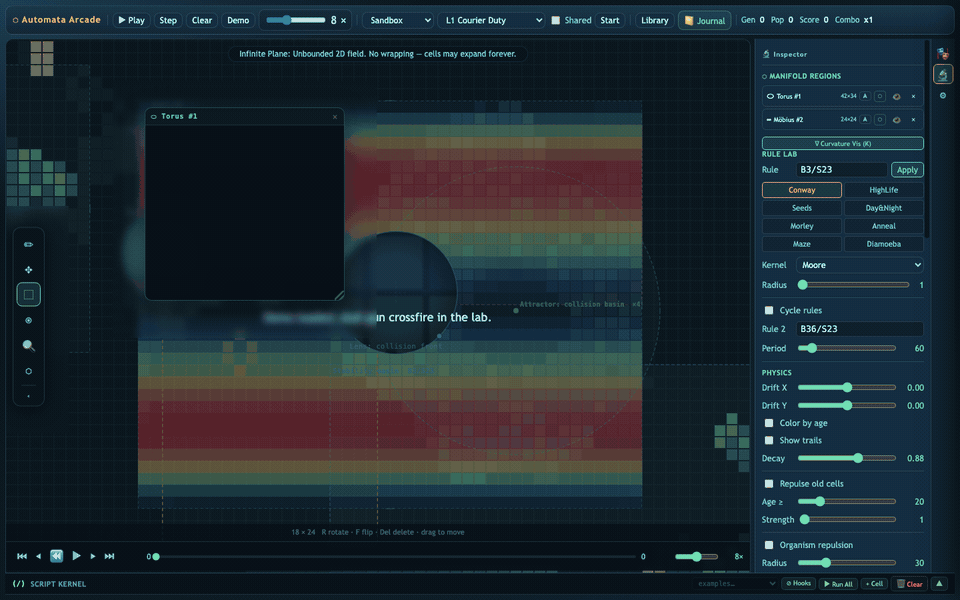Toggle Möbius #2 visibility eye
This screenshot has height=600, width=960.
click(896, 119)
